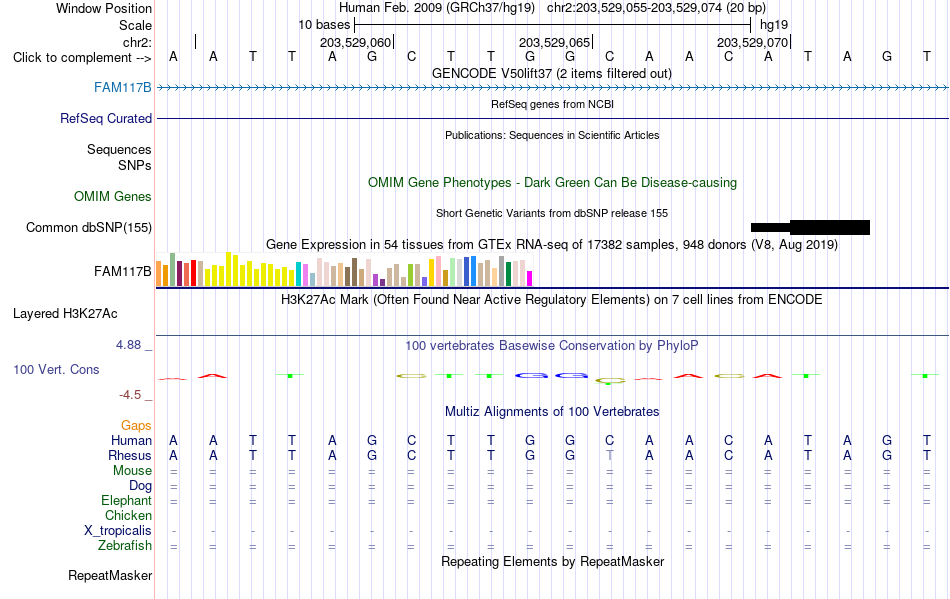
Task: Click the chr2:203,529,055-203,529,074 position header
Action: tap(656, 8)
